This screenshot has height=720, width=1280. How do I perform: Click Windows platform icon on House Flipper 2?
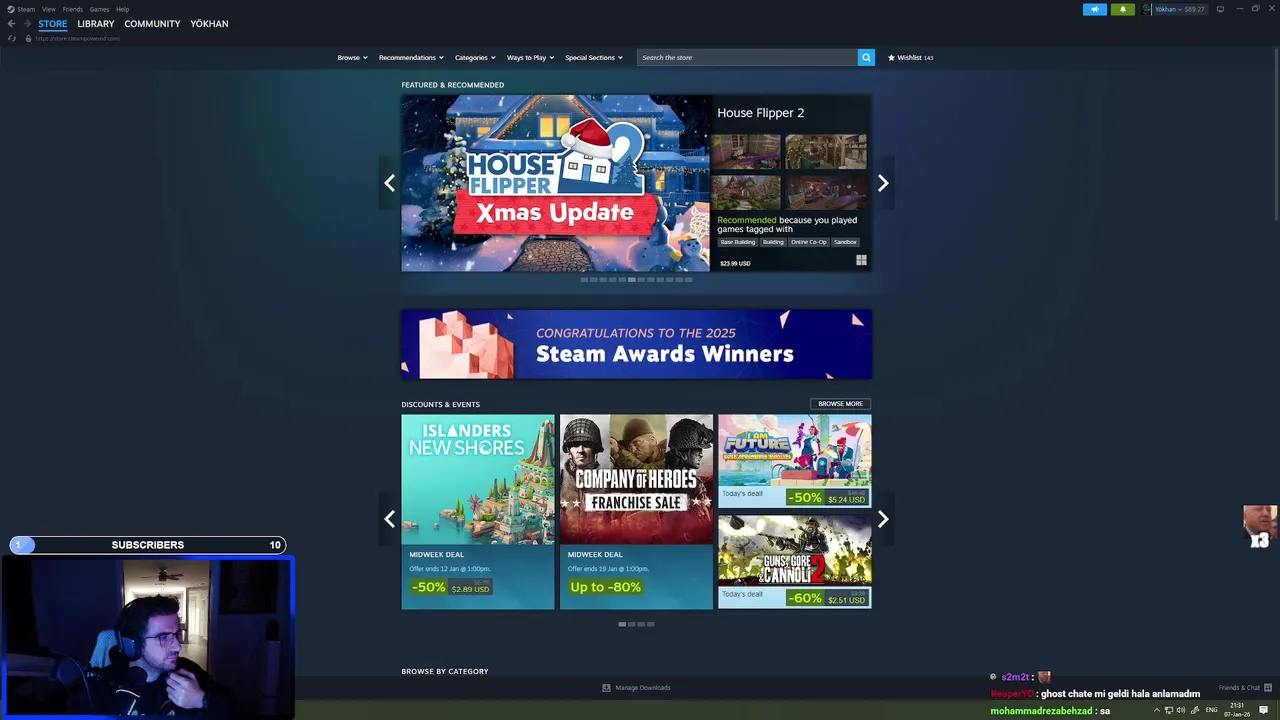(x=861, y=260)
